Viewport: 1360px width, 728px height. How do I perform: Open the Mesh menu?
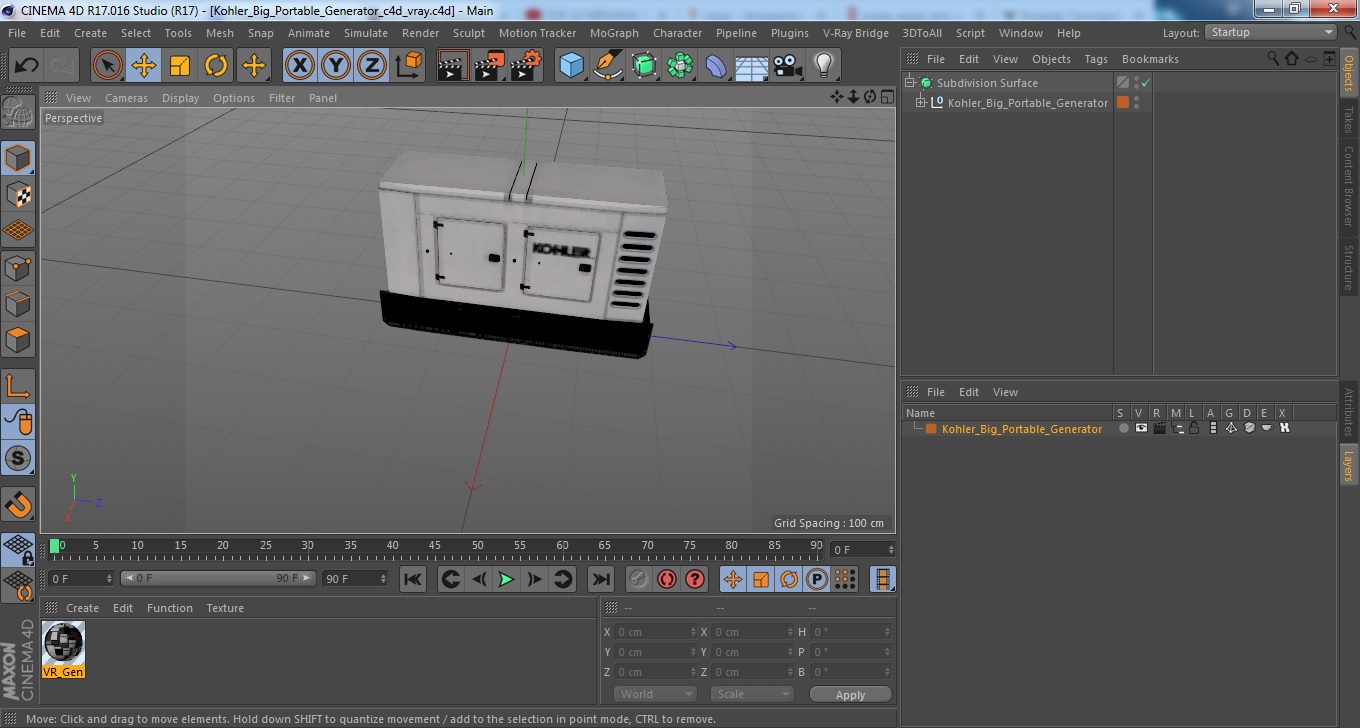(x=220, y=33)
